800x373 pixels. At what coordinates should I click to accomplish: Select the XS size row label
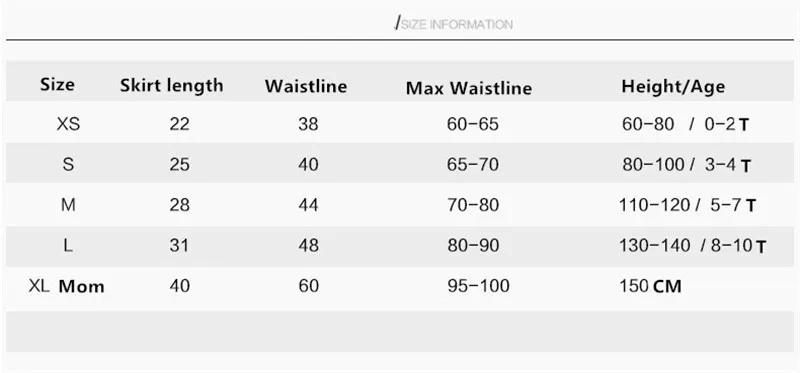click(x=68, y=123)
